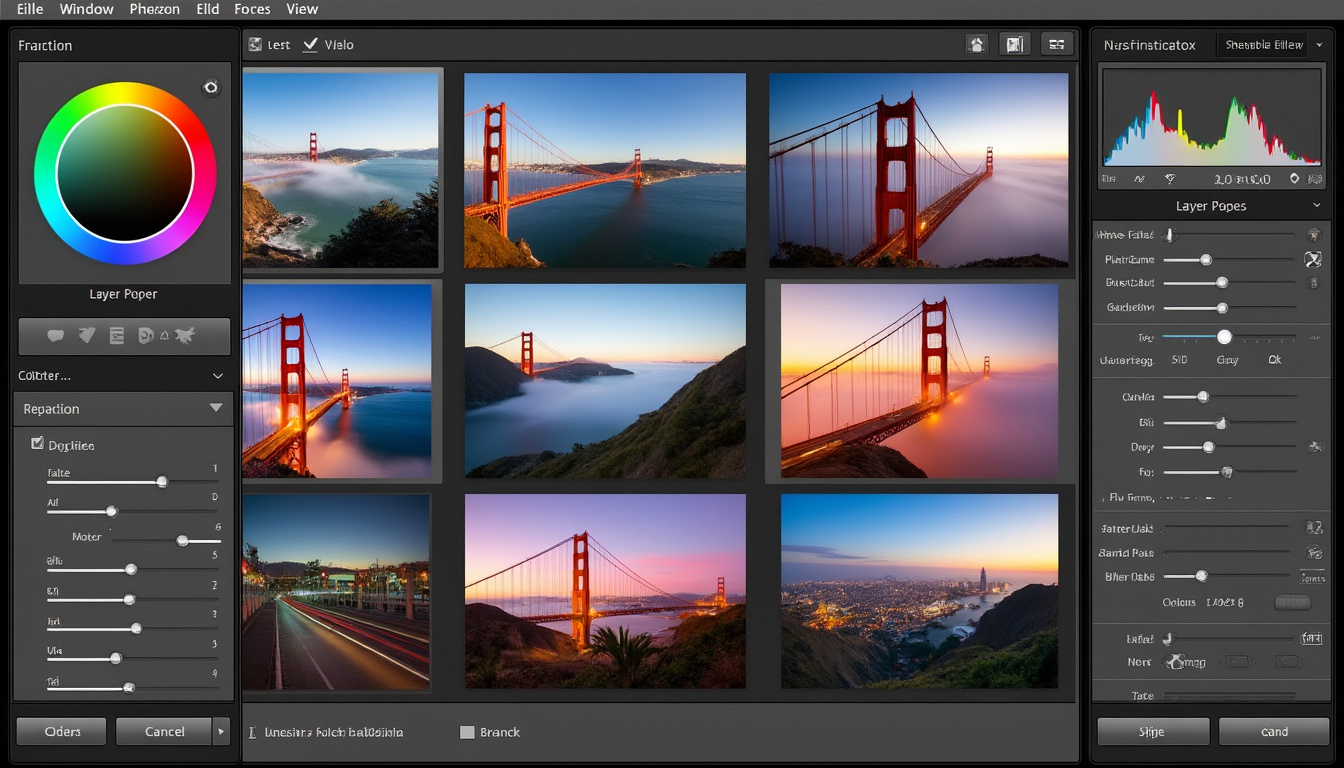Toggle the Vlelo checkmark above the grid

click(310, 44)
